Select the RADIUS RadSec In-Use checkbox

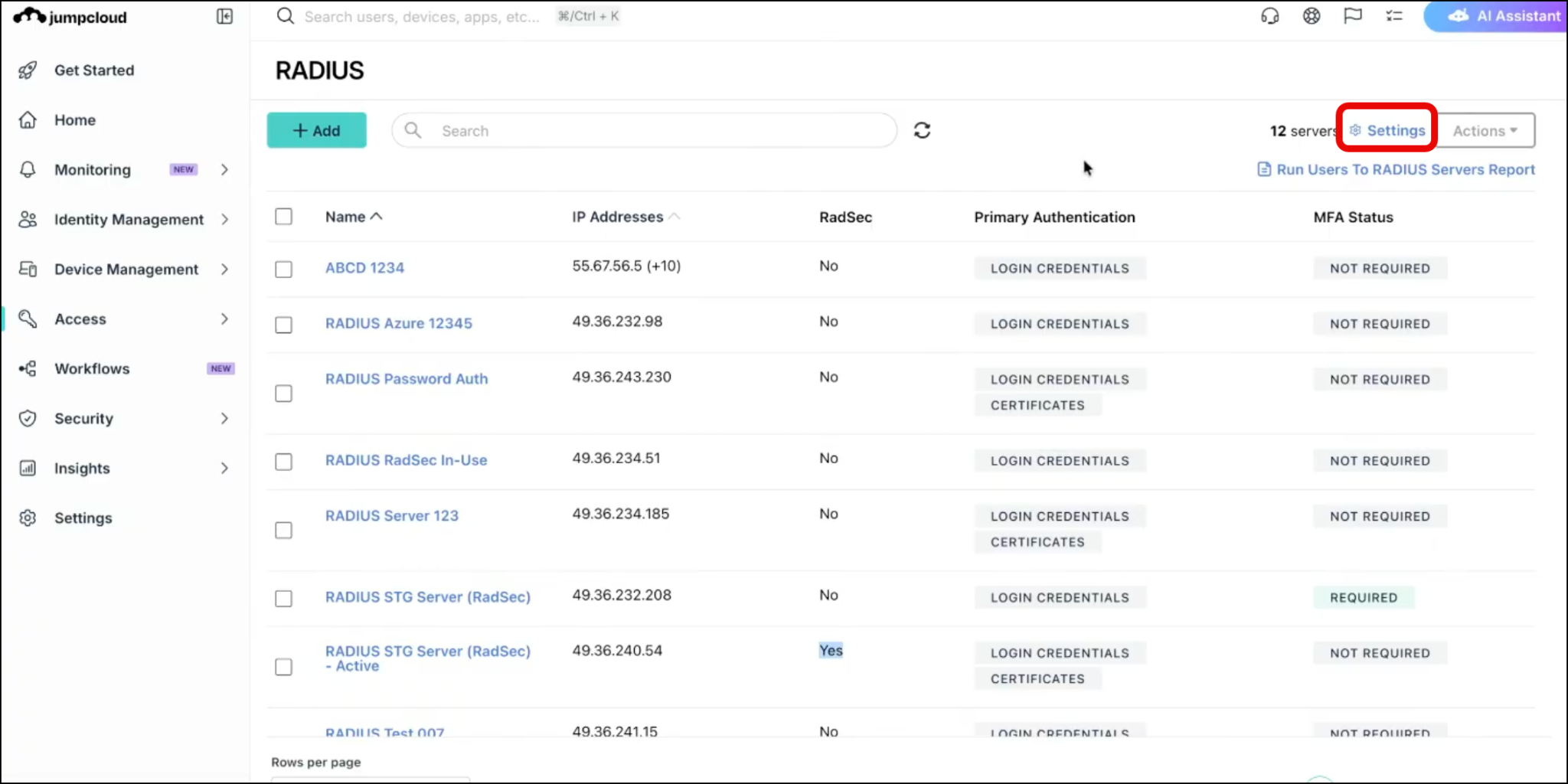pos(283,462)
